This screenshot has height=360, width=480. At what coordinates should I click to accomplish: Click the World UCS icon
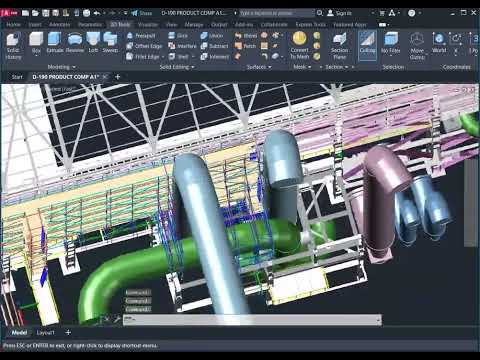(439, 43)
